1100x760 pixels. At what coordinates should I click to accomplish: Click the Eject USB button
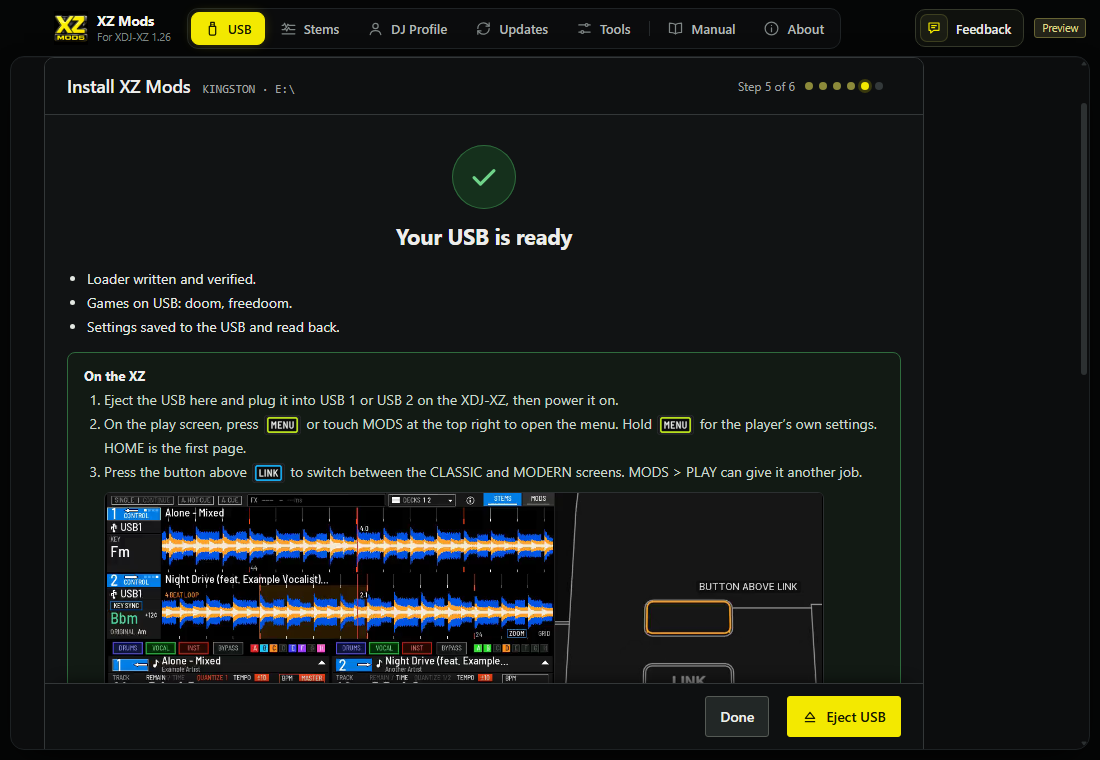[844, 716]
